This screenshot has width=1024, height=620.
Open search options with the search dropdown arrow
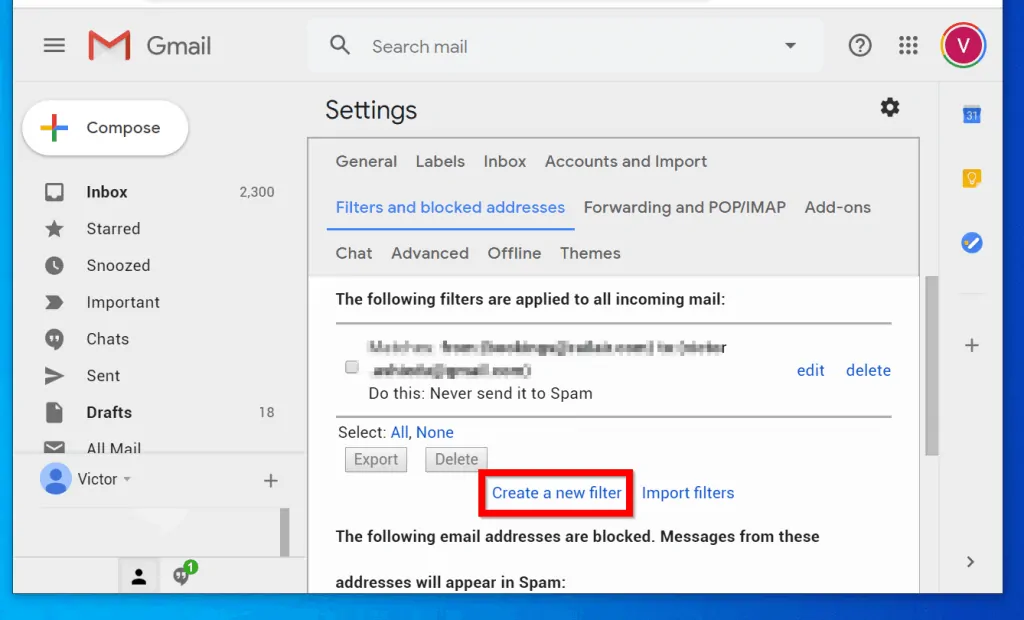point(790,45)
